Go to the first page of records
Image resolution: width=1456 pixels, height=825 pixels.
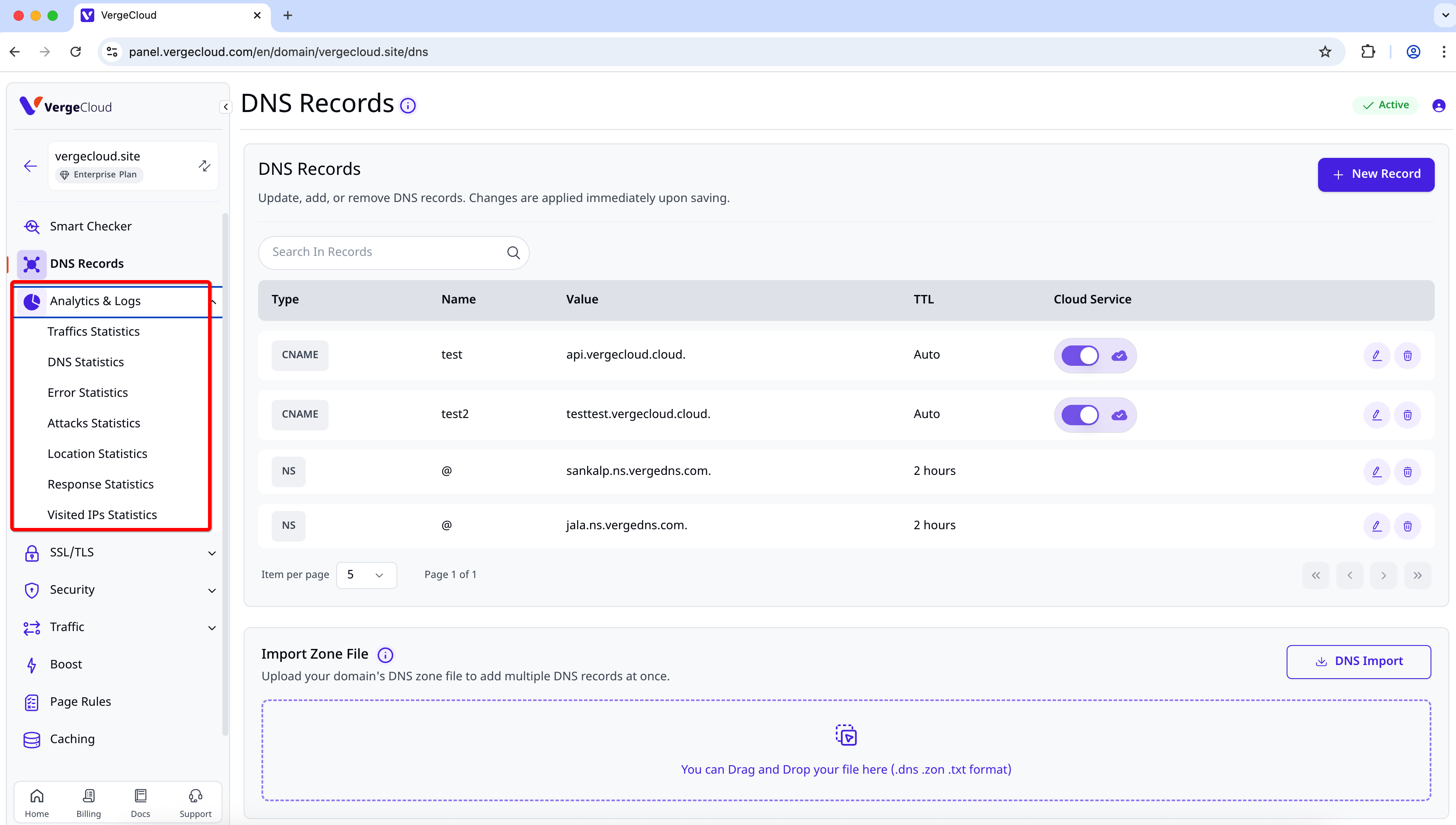1315,576
